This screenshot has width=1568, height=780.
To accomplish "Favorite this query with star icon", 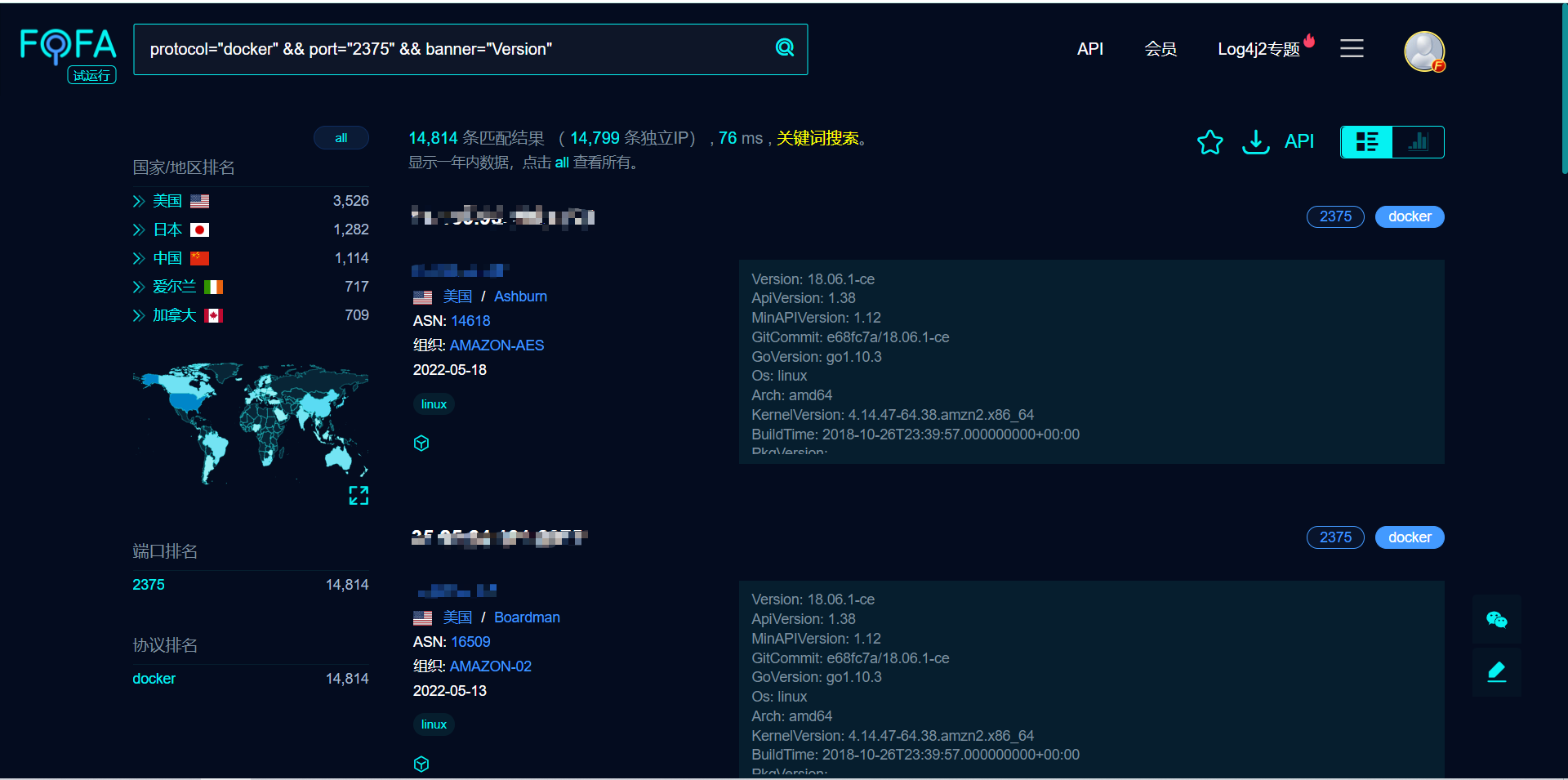I will (1209, 142).
